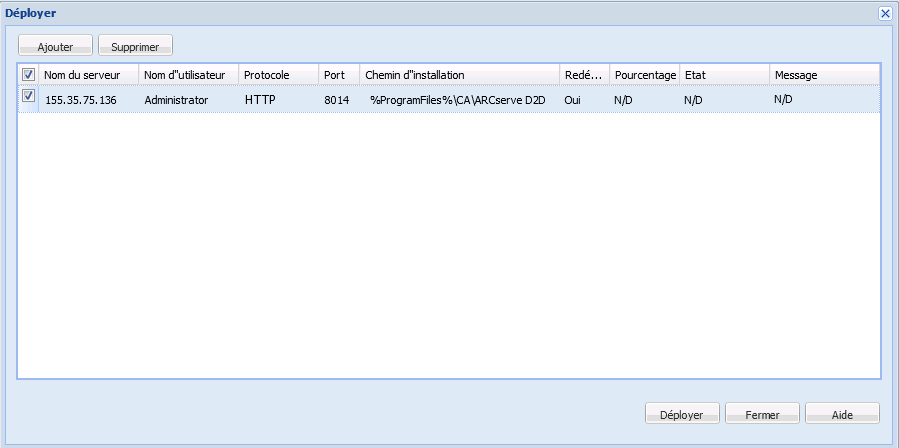Click the truncated Redé... column header

[x=584, y=75]
